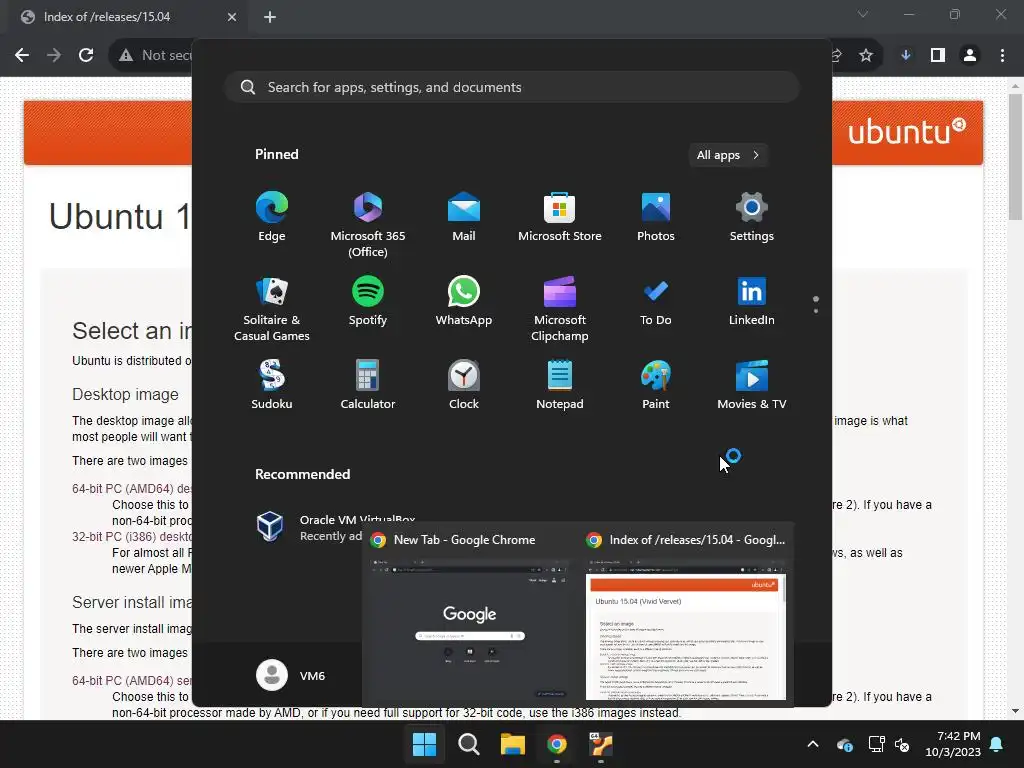Go back in Chrome navigation

coord(22,56)
